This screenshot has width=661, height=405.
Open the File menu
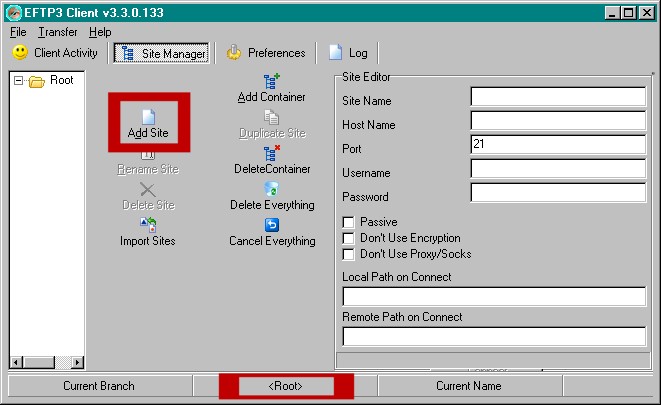(x=18, y=32)
